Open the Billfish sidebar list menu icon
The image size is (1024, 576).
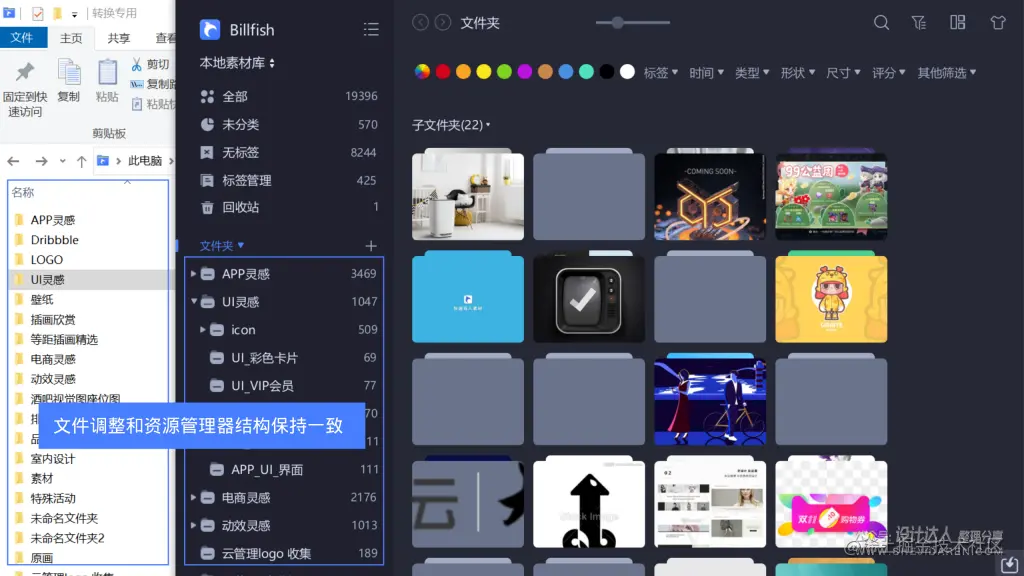[371, 29]
